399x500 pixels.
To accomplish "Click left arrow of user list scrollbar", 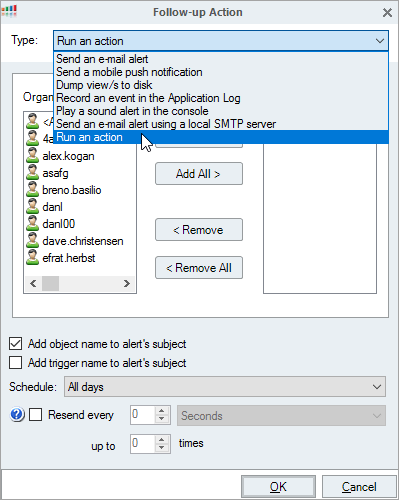I will pos(33,283).
